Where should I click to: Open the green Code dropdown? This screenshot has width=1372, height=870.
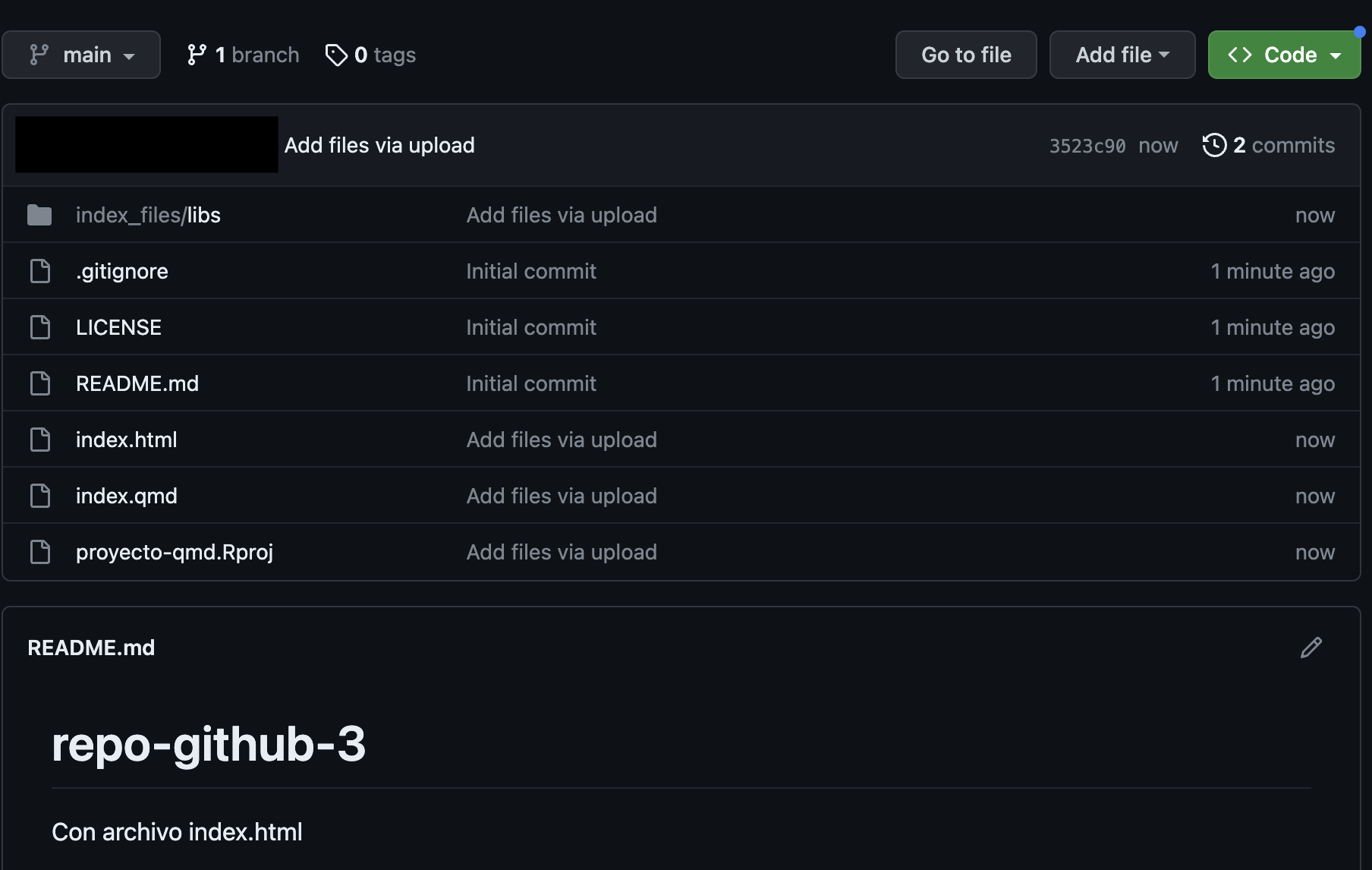1284,55
